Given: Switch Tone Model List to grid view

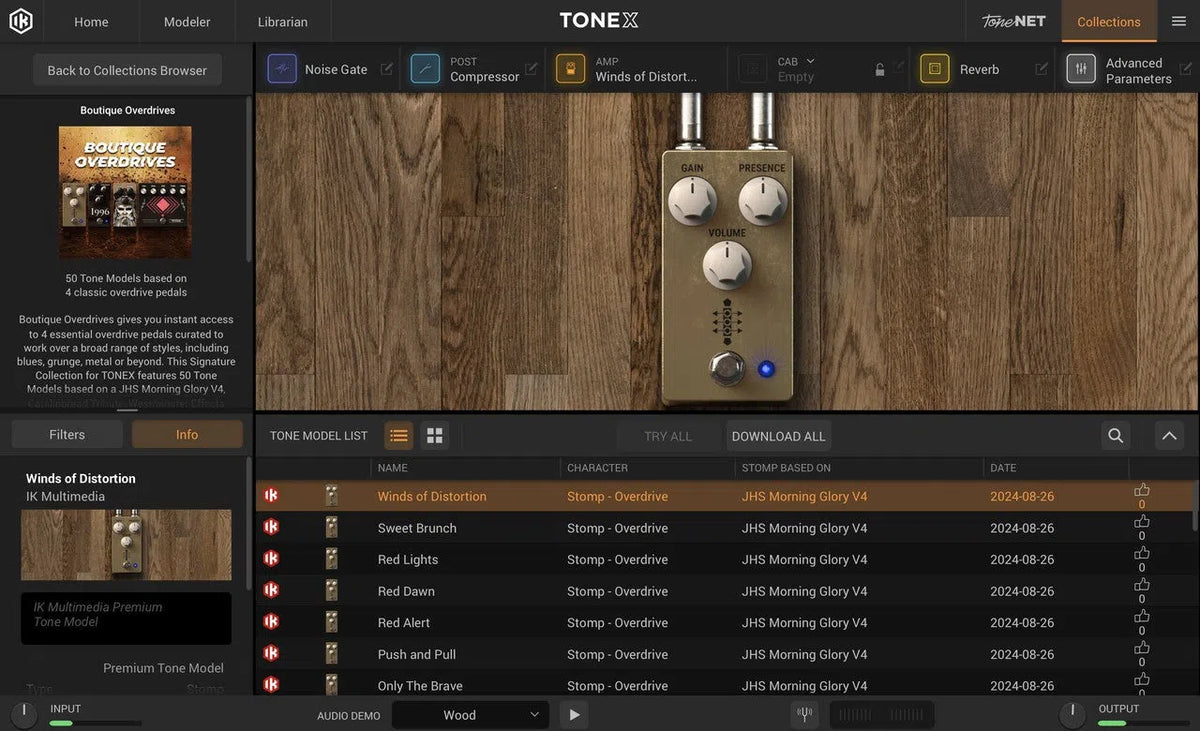Looking at the screenshot, I should [x=434, y=435].
